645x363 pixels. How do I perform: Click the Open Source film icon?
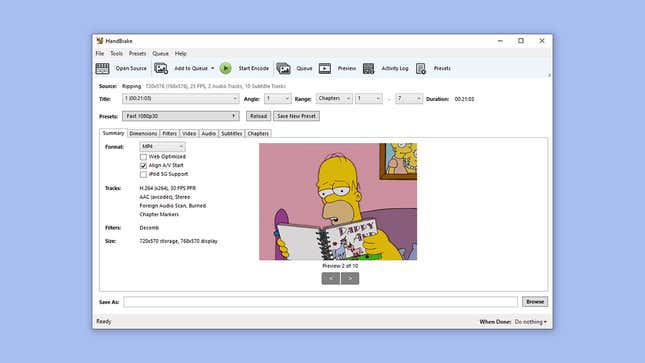coord(102,68)
